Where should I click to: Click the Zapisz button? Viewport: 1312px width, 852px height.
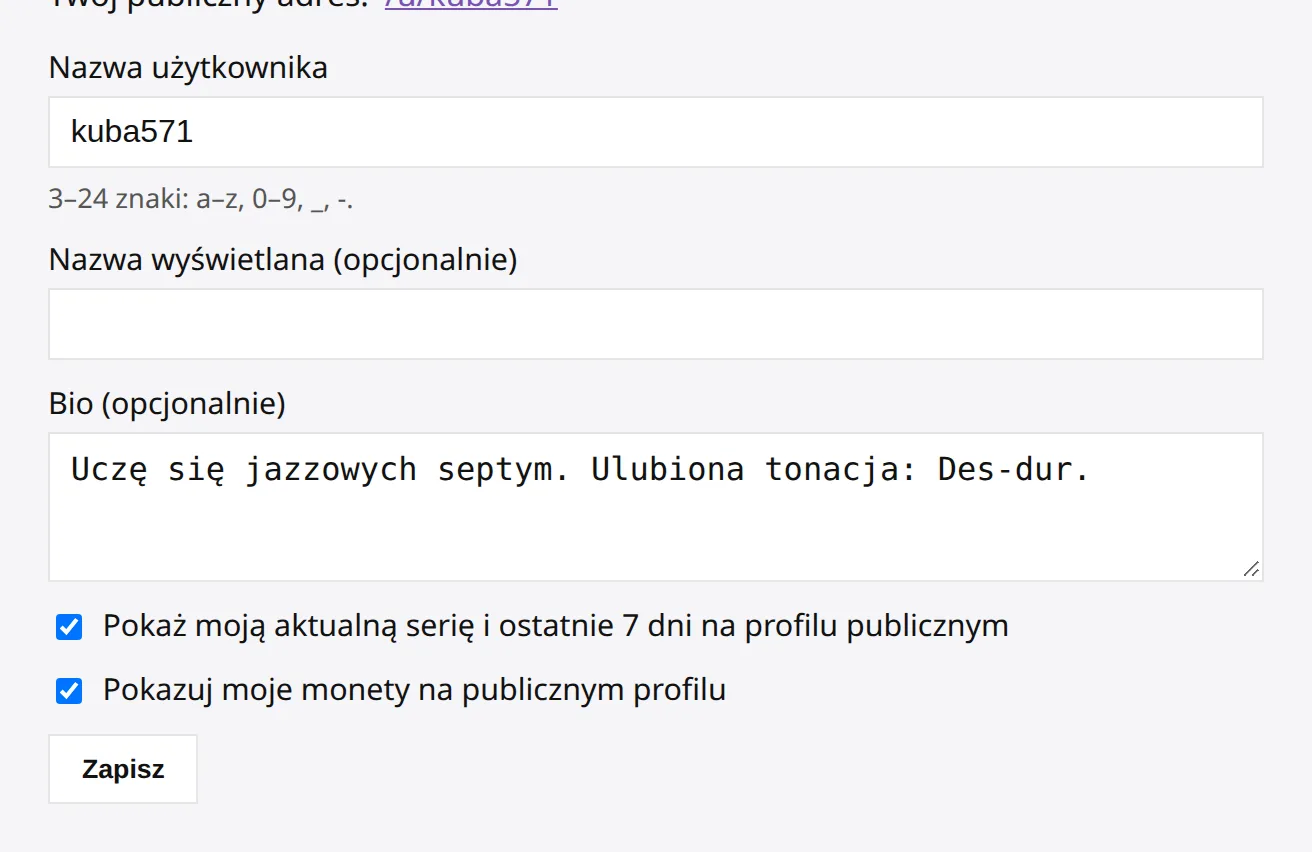click(123, 769)
